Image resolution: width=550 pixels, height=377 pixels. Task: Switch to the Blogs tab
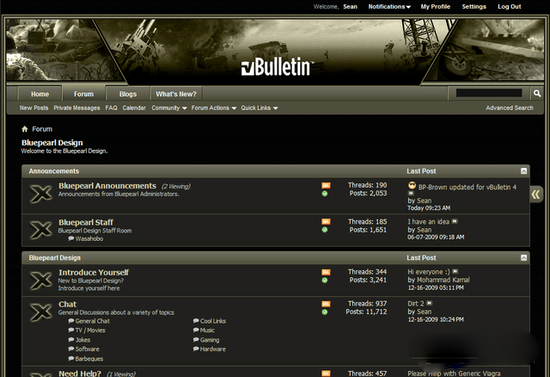[128, 94]
